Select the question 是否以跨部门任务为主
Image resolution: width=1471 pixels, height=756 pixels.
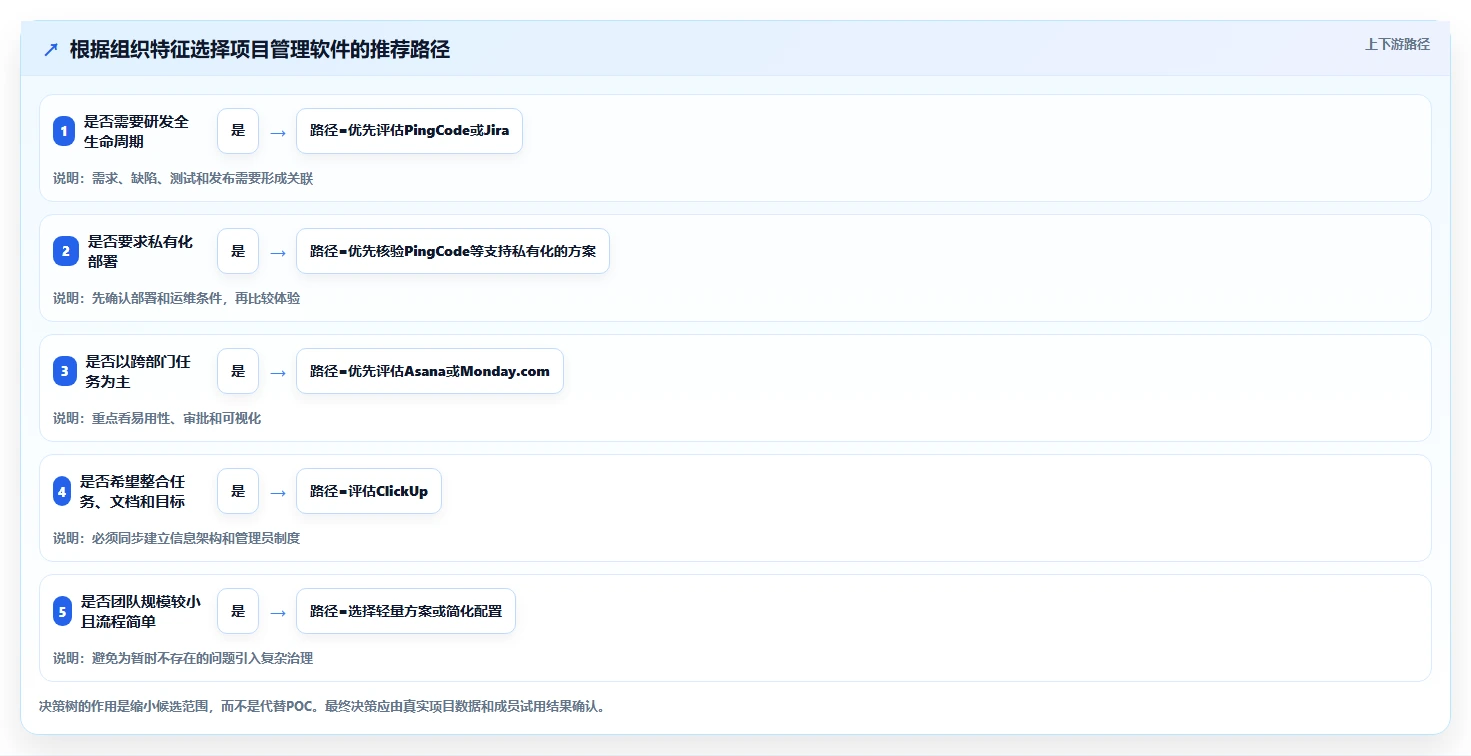pyautogui.click(x=138, y=371)
